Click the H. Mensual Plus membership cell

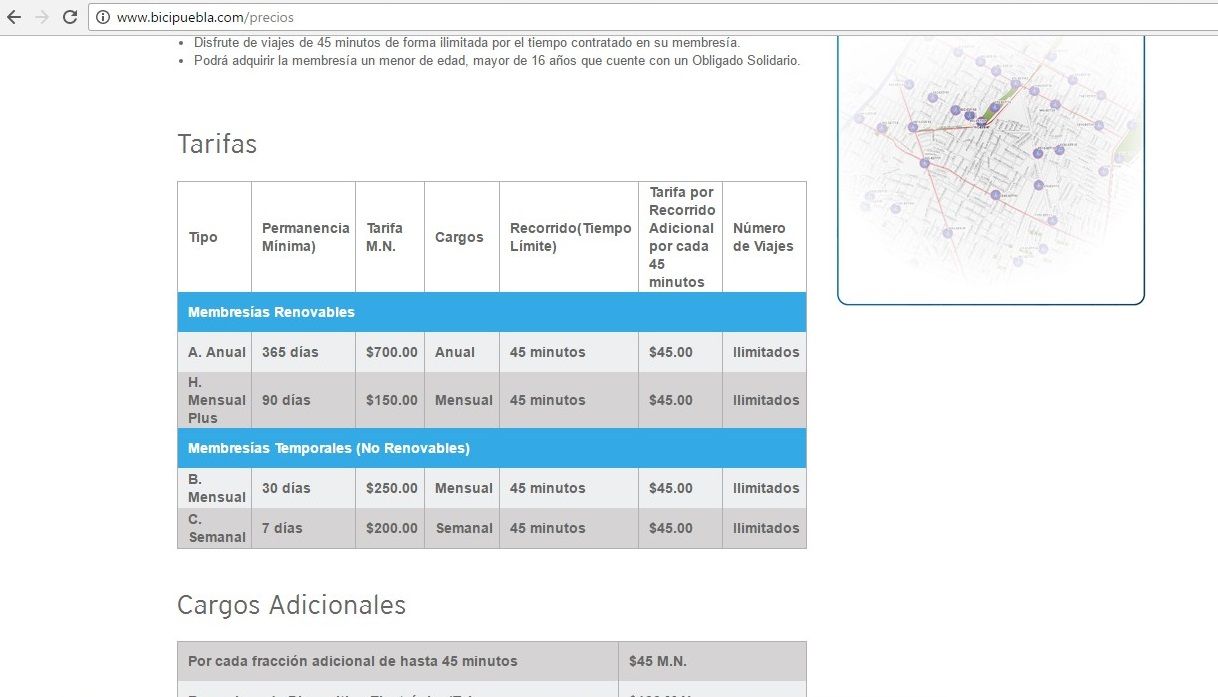point(215,400)
